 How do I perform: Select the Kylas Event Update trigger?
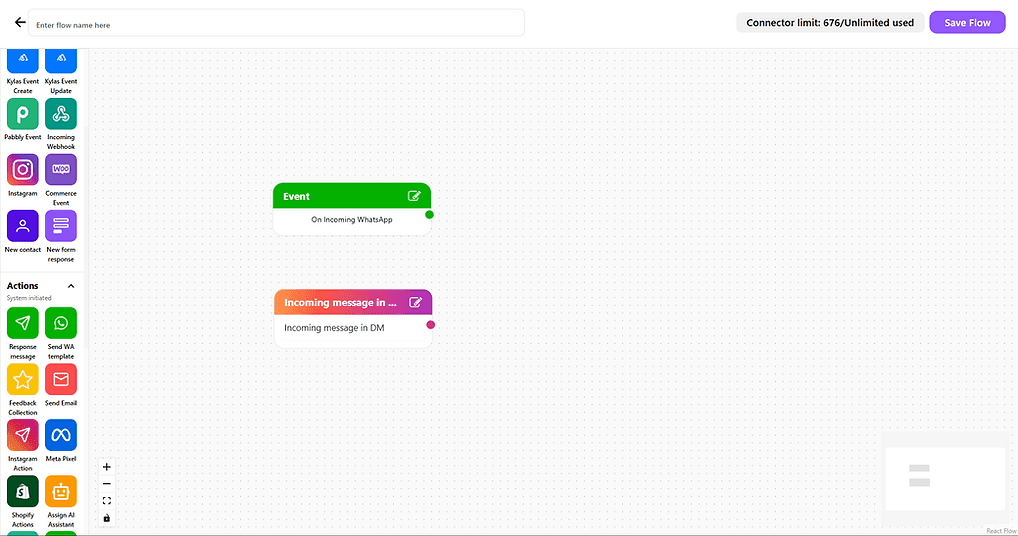pos(61,61)
